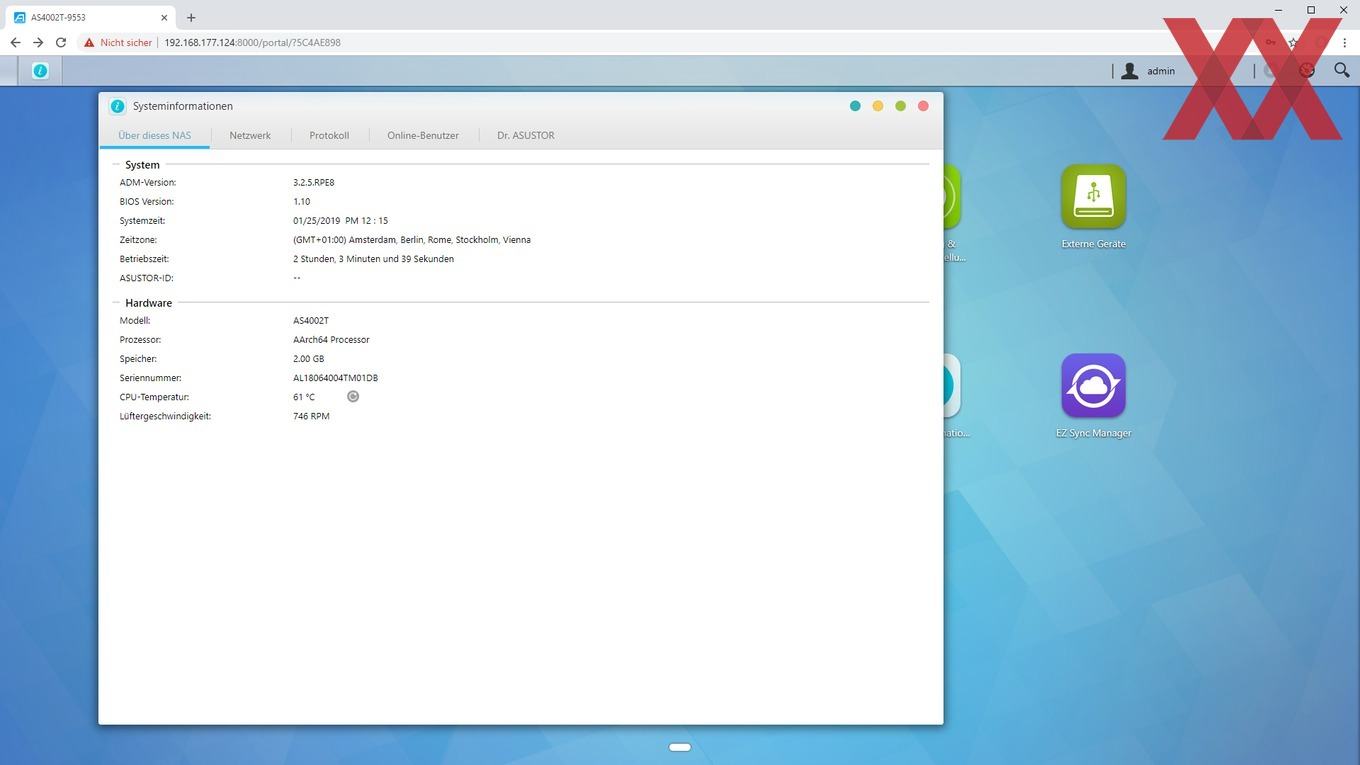Maximize Systeminformationen with the green dot
The image size is (1360, 765).
[x=901, y=106]
